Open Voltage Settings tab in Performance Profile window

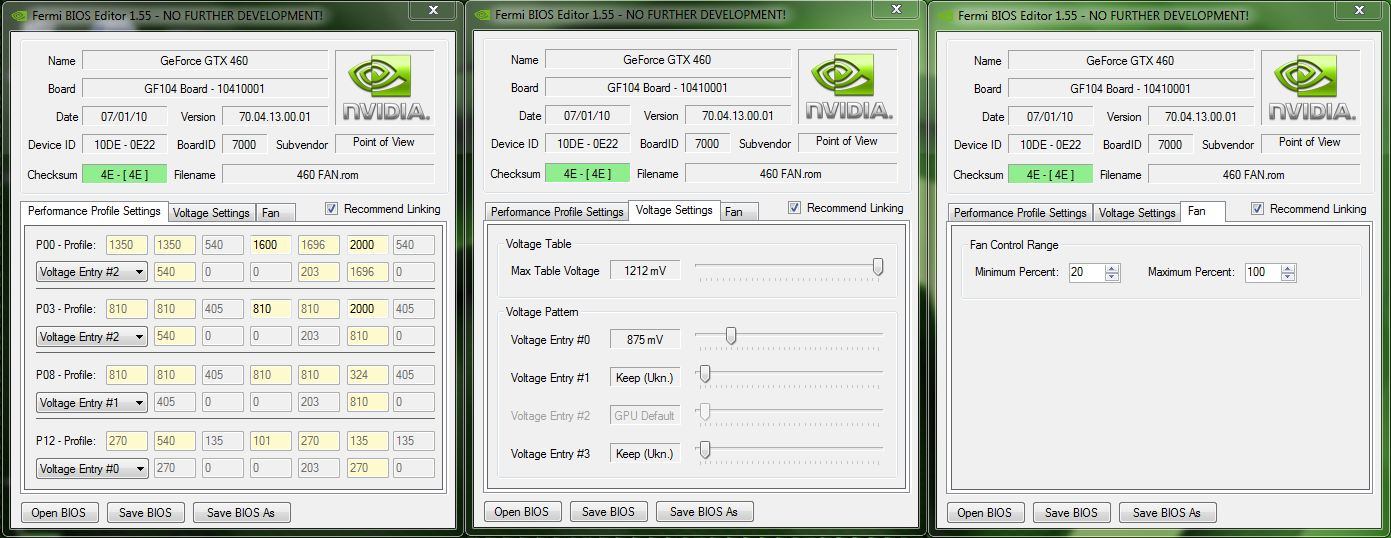210,213
